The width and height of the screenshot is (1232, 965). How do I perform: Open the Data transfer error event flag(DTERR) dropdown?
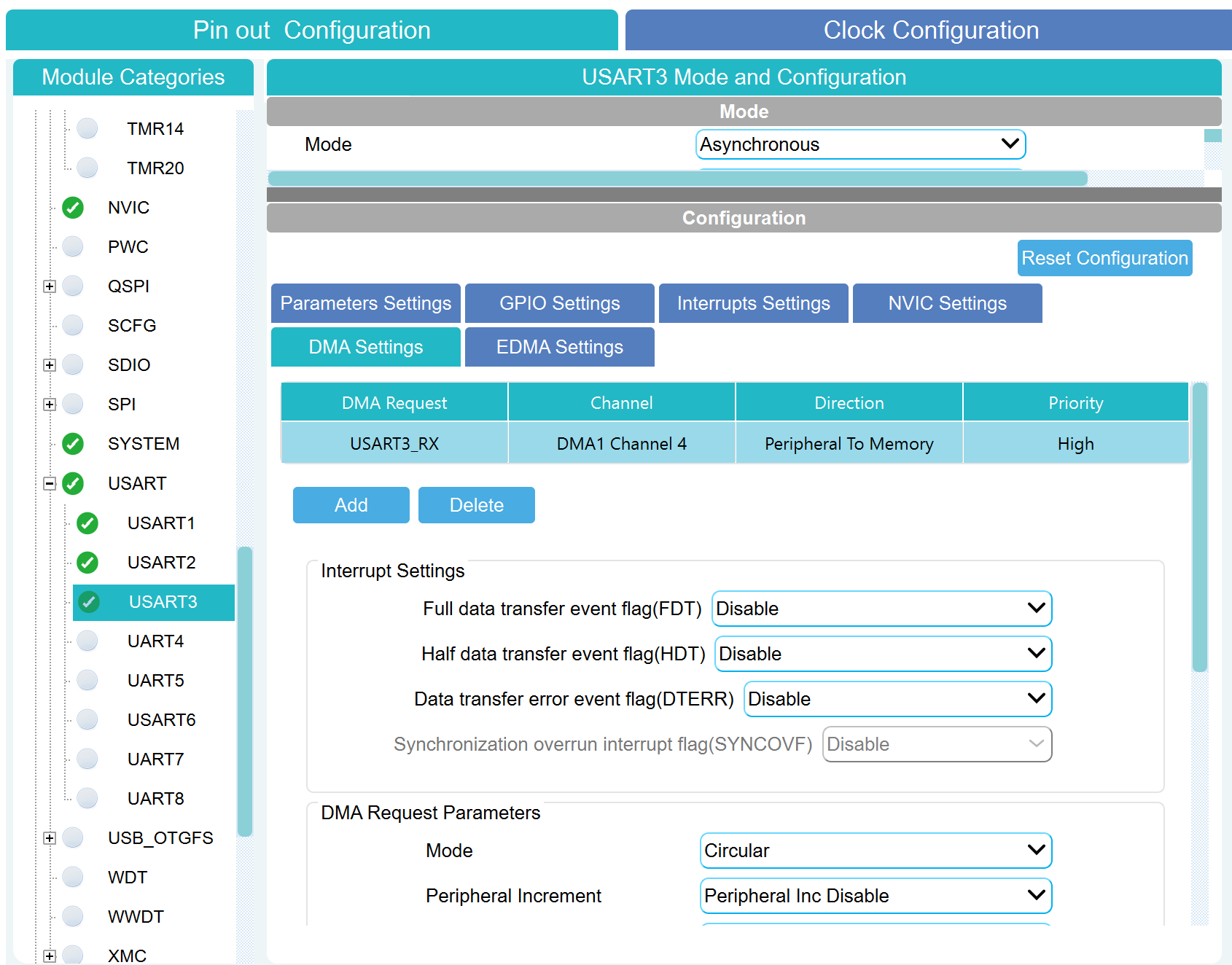point(898,699)
